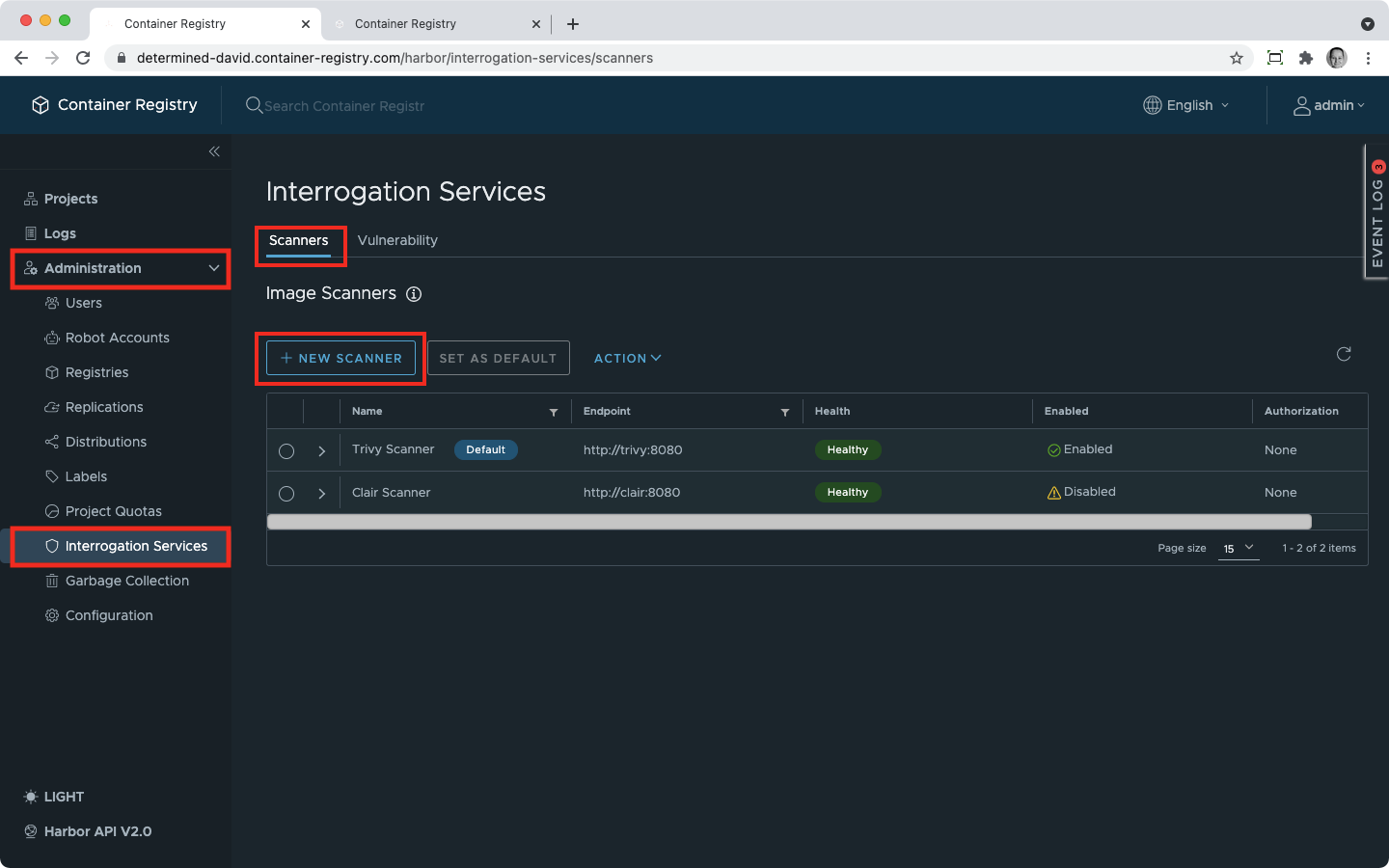Click the Robot Accounts icon
The width and height of the screenshot is (1389, 868).
click(52, 338)
